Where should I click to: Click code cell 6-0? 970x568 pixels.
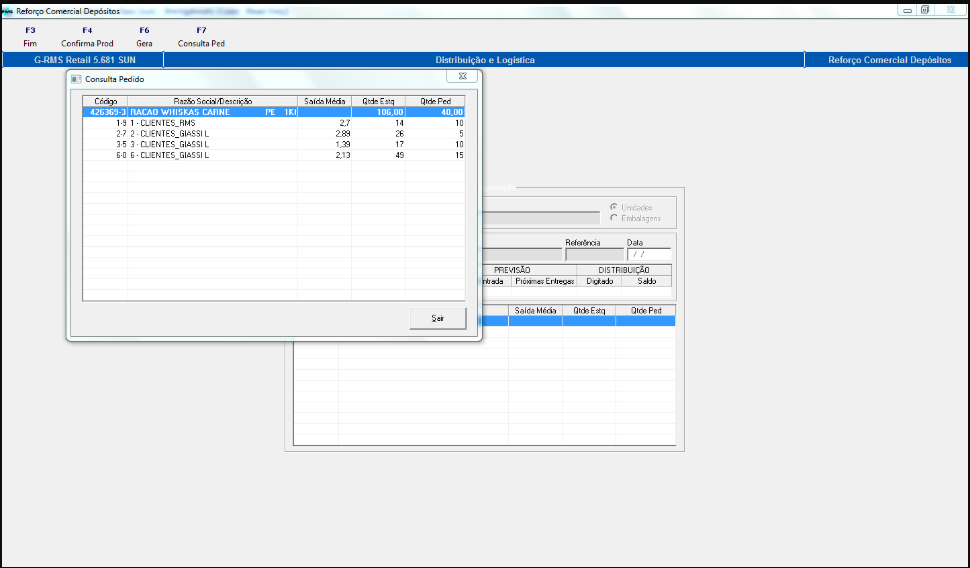tap(105, 155)
